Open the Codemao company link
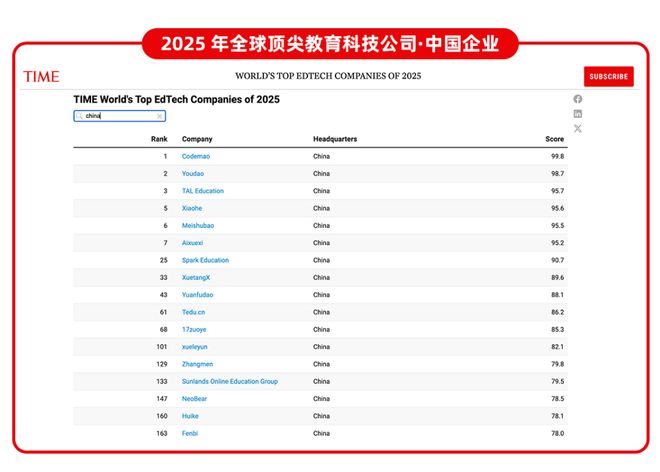This screenshot has height=472, width=660. point(196,157)
